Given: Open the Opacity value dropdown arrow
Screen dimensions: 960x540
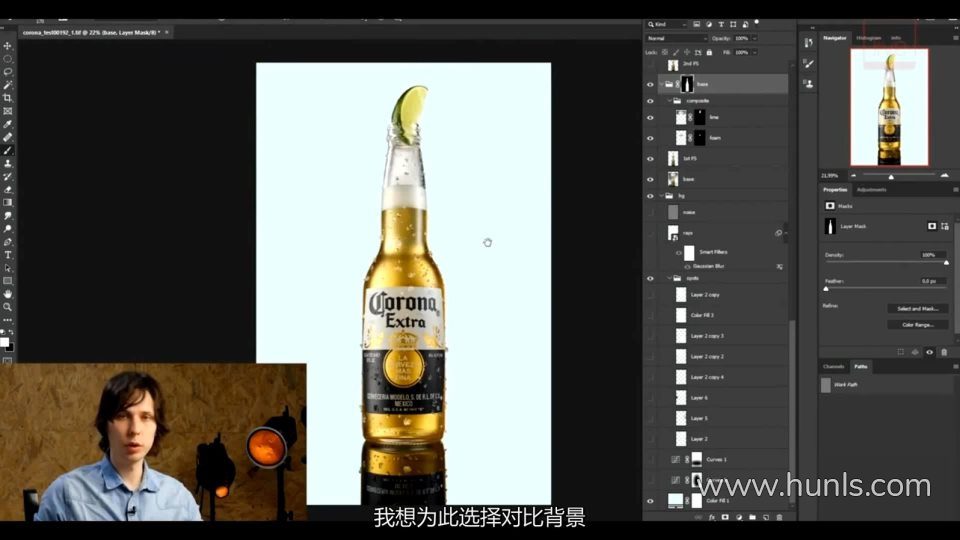Looking at the screenshot, I should point(754,39).
